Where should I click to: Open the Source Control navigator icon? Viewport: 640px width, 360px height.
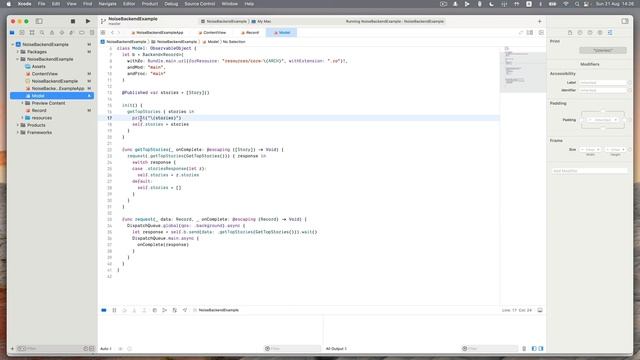pyautogui.click(x=22, y=33)
